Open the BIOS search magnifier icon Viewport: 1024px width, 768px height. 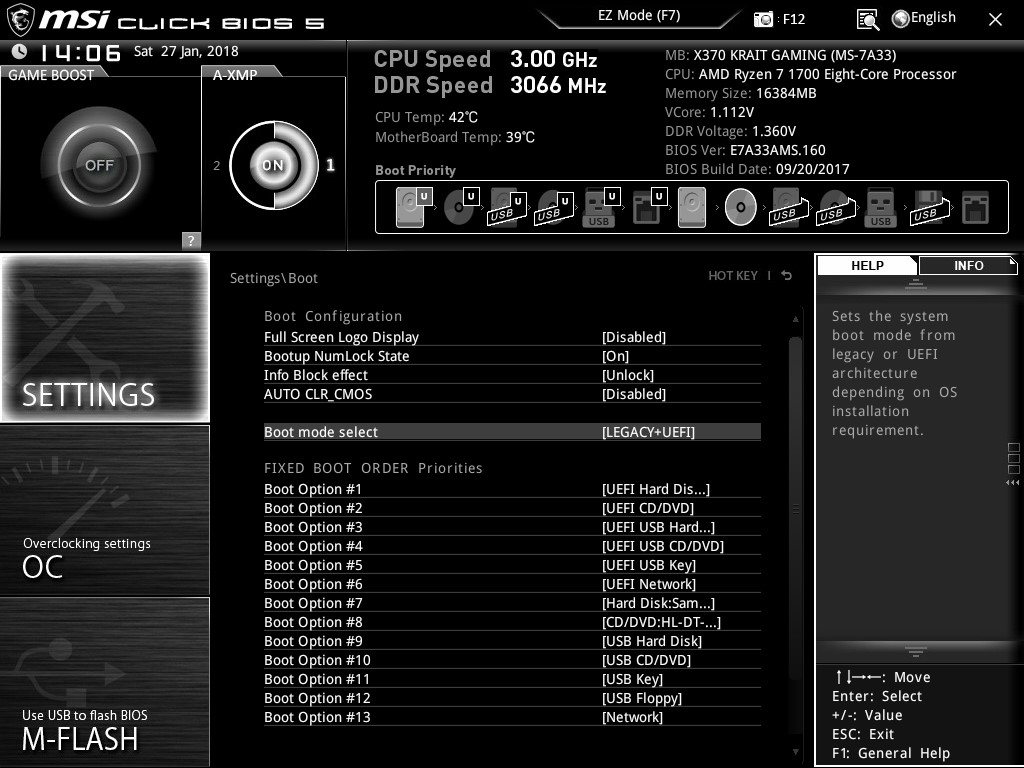tap(867, 20)
